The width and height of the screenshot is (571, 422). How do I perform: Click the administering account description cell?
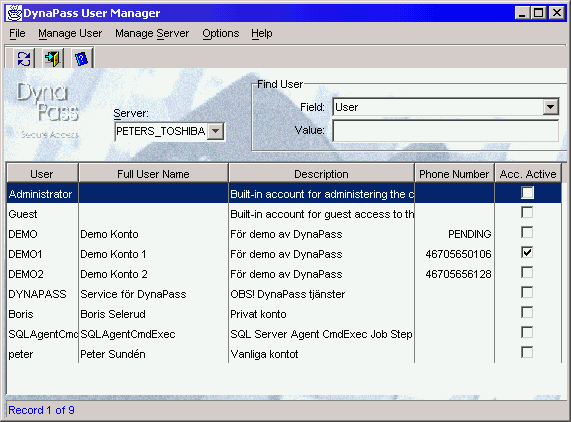point(322,194)
